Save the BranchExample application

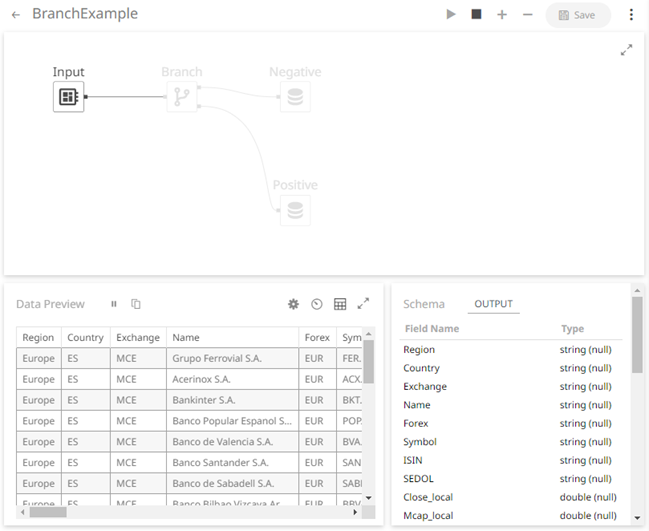pyautogui.click(x=577, y=15)
